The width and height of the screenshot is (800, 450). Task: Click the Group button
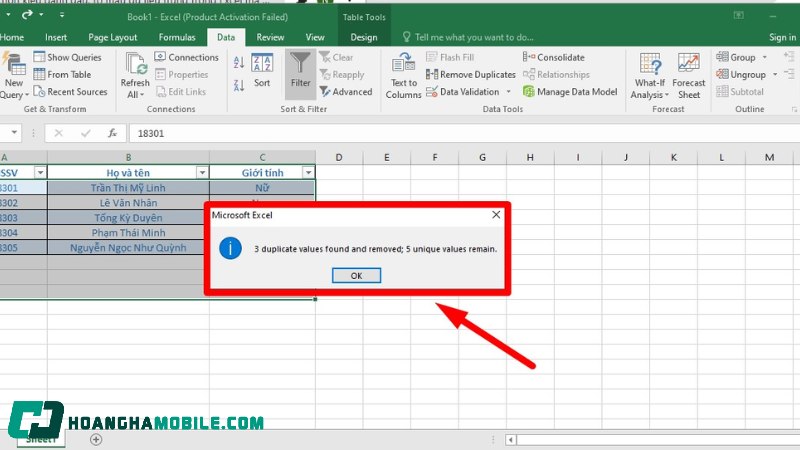point(735,57)
